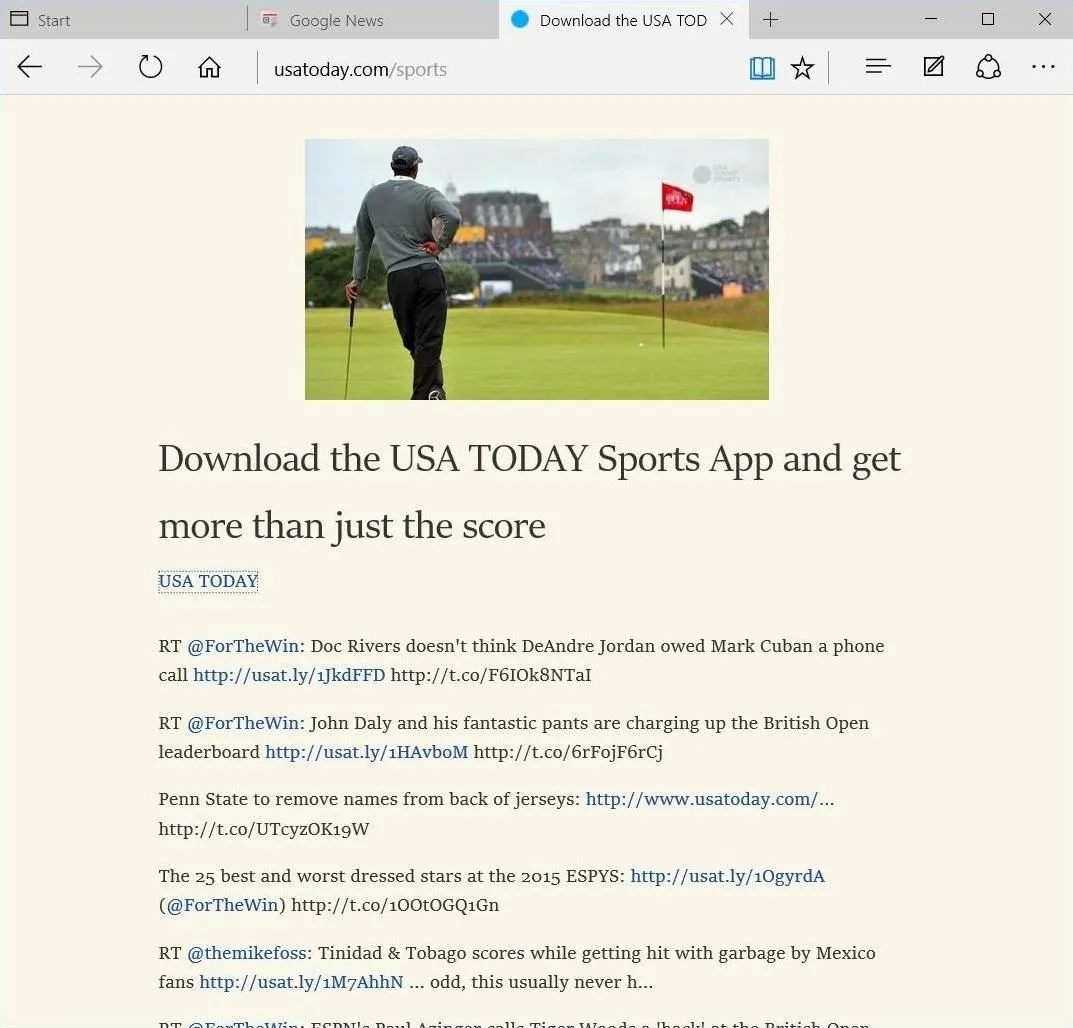This screenshot has width=1073, height=1028.
Task: Open link http://usat.ly/1JkdFFD
Action: pos(289,676)
